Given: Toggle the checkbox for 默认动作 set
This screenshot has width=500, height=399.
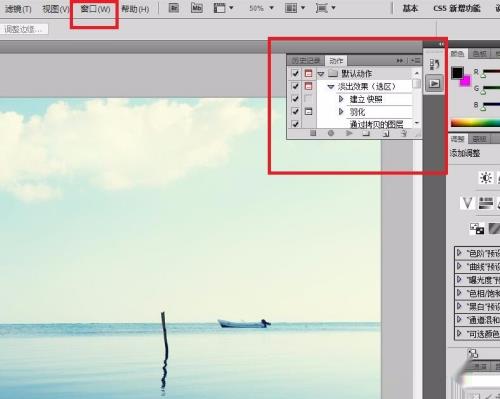Looking at the screenshot, I should click(x=295, y=73).
